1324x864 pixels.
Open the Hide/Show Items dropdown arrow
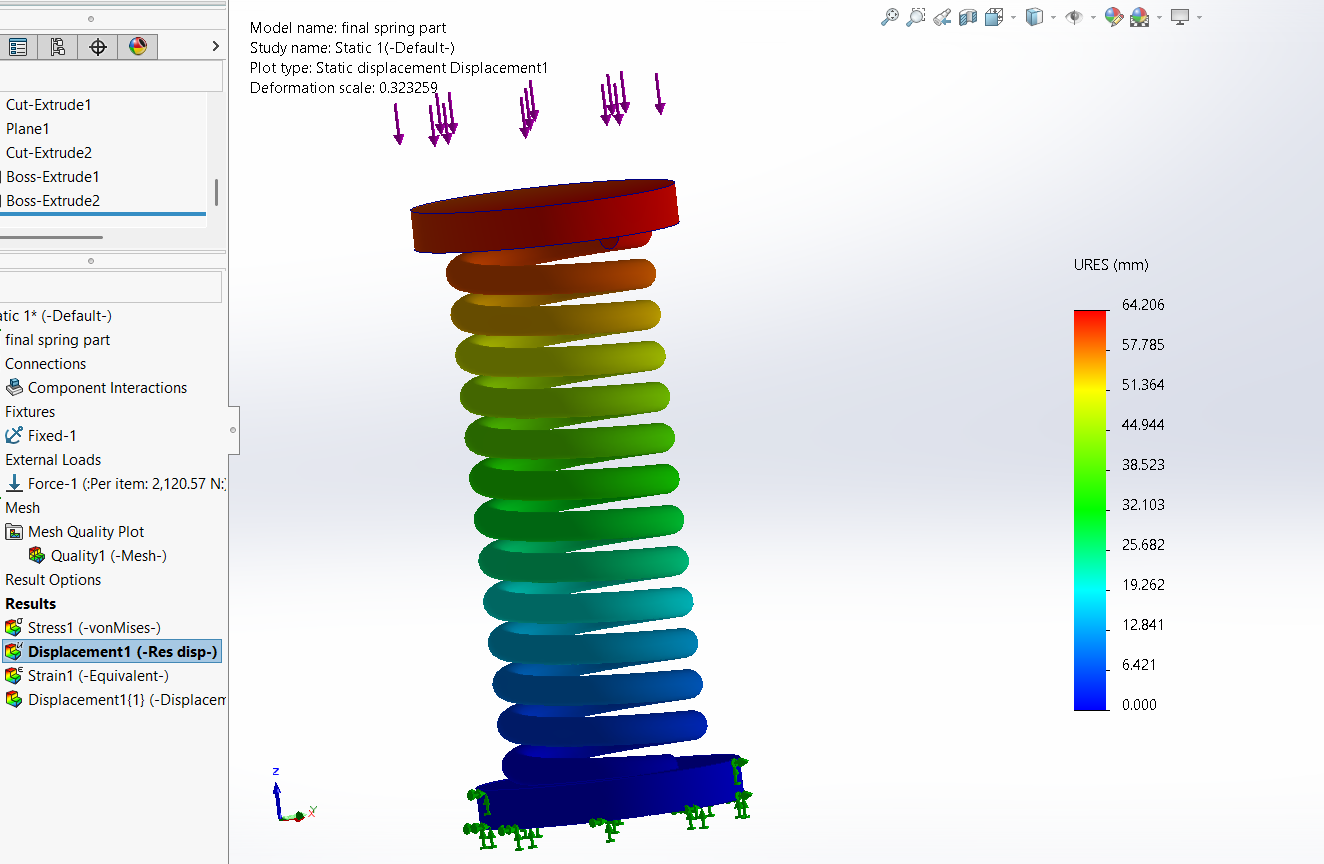point(1094,18)
